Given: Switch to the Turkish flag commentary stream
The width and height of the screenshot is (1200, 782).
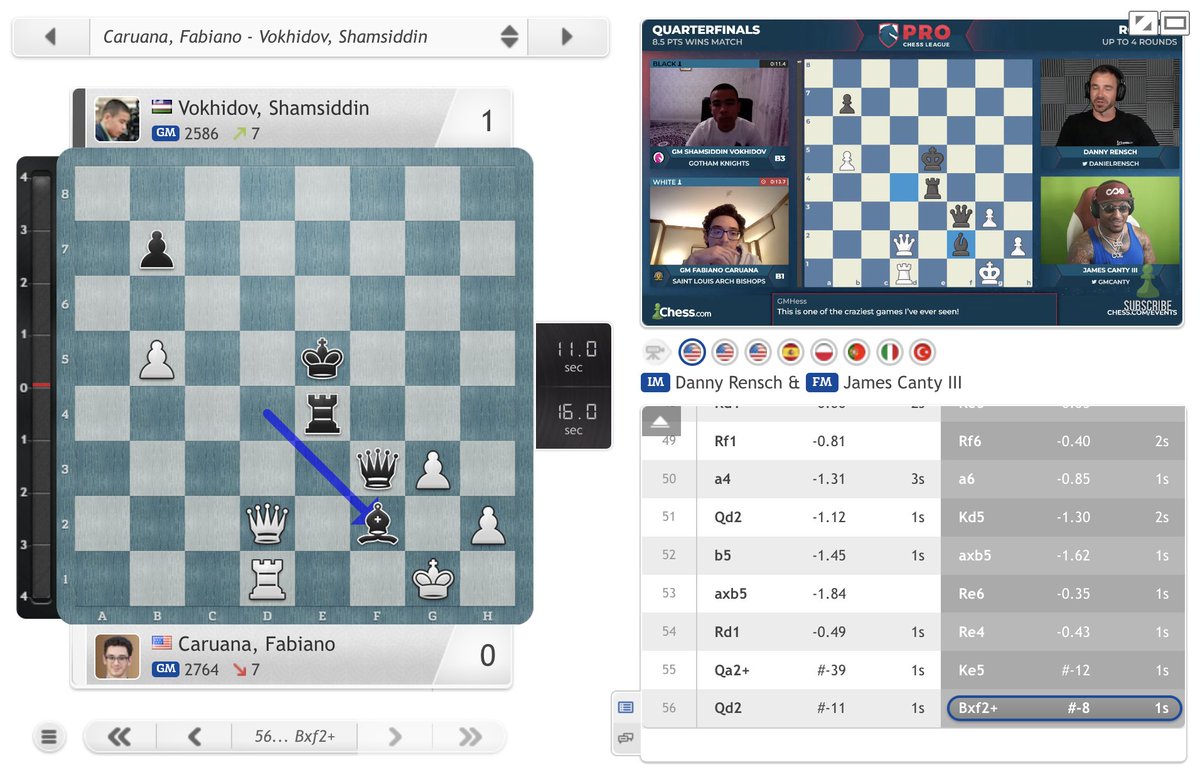Looking at the screenshot, I should (922, 352).
